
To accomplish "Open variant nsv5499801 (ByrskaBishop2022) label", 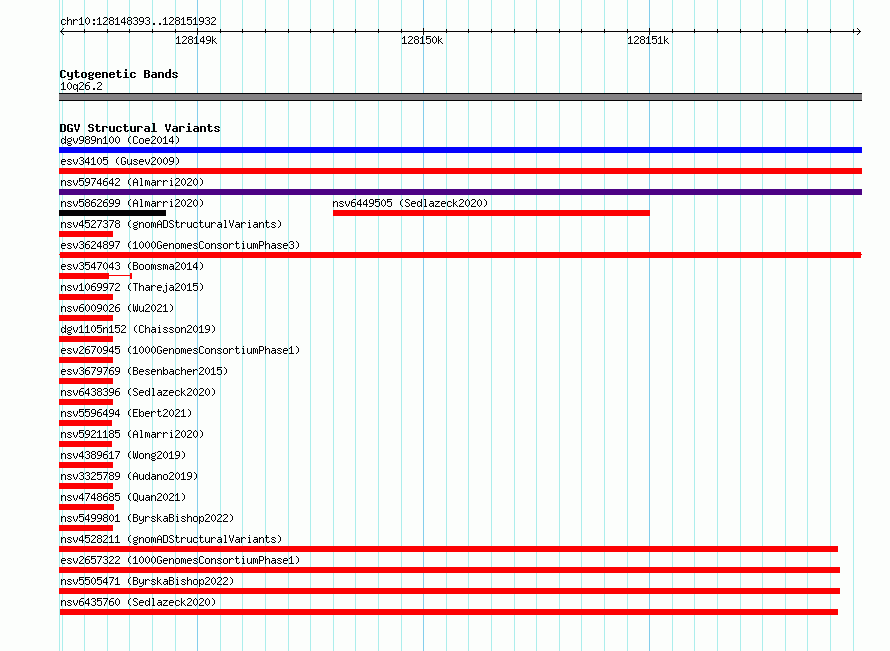I will 147,518.
